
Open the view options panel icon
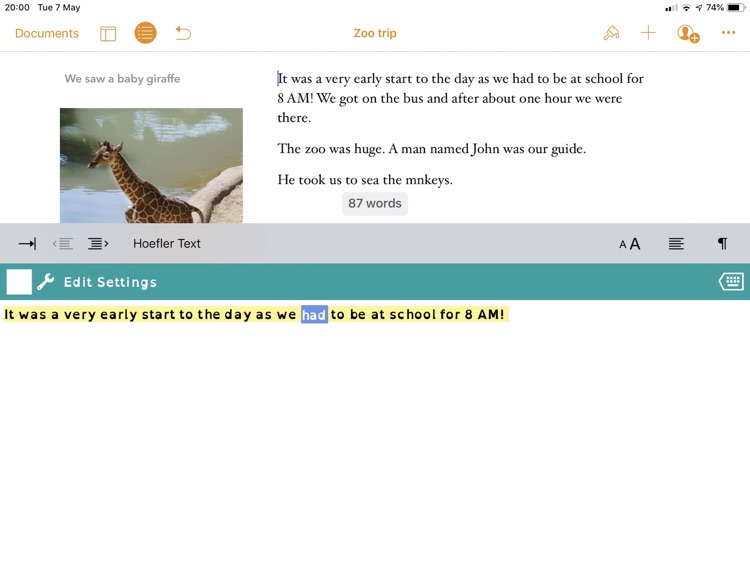coord(108,33)
